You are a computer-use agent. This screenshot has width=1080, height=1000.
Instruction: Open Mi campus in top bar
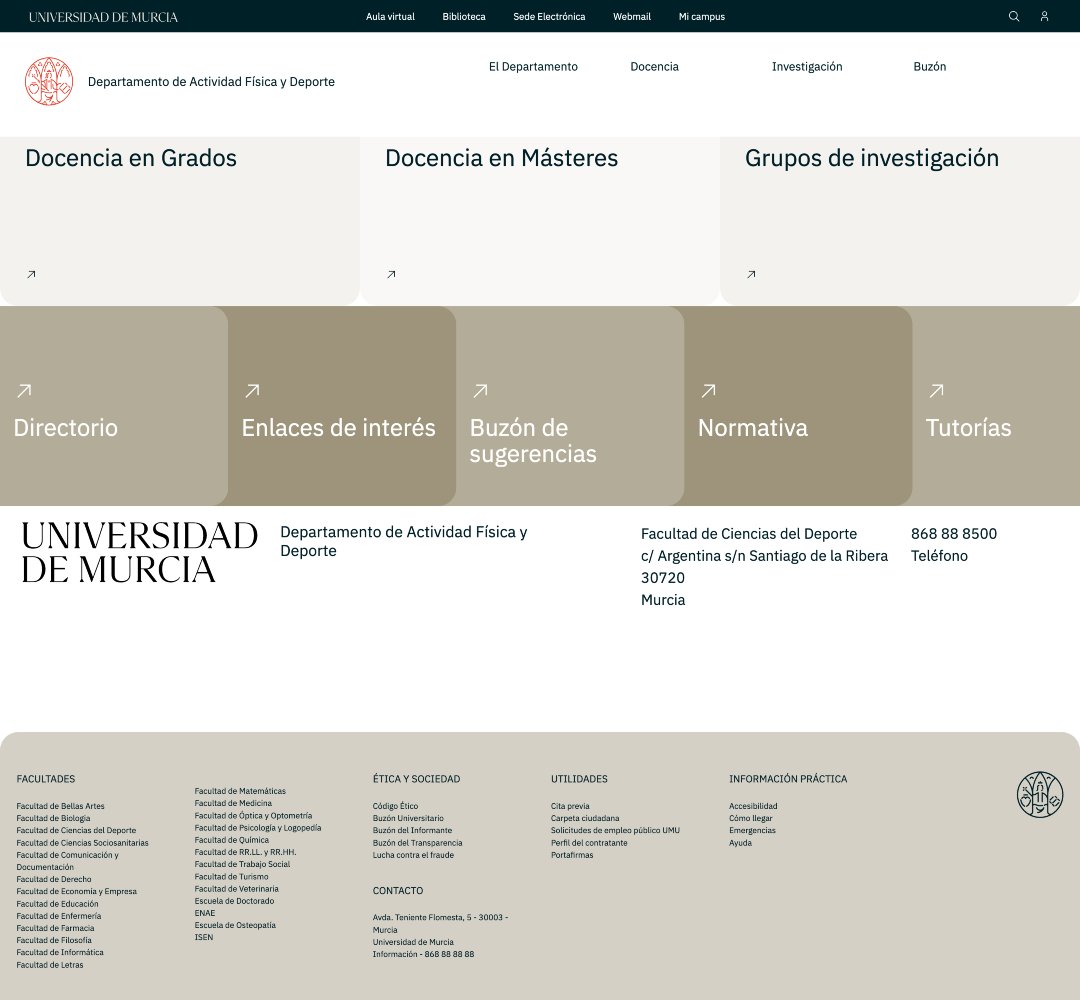pos(702,17)
